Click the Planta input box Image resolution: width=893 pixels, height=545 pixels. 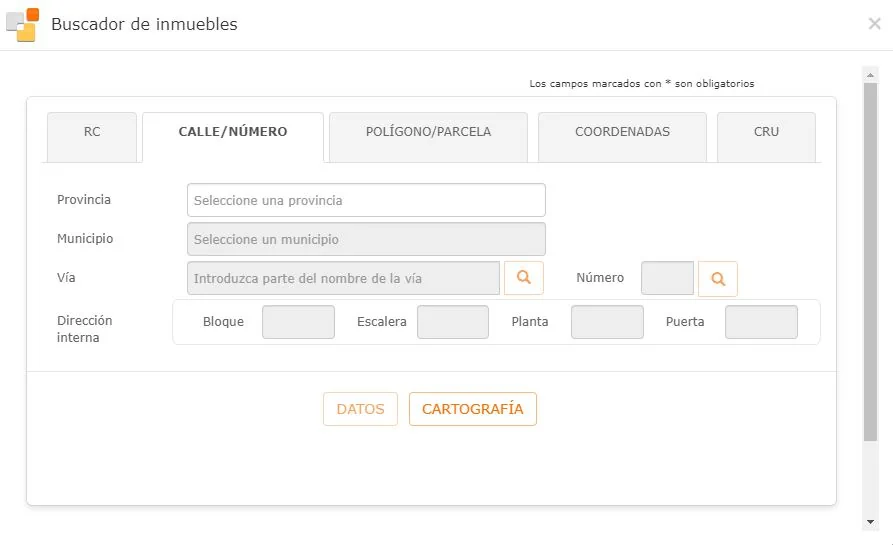[607, 322]
